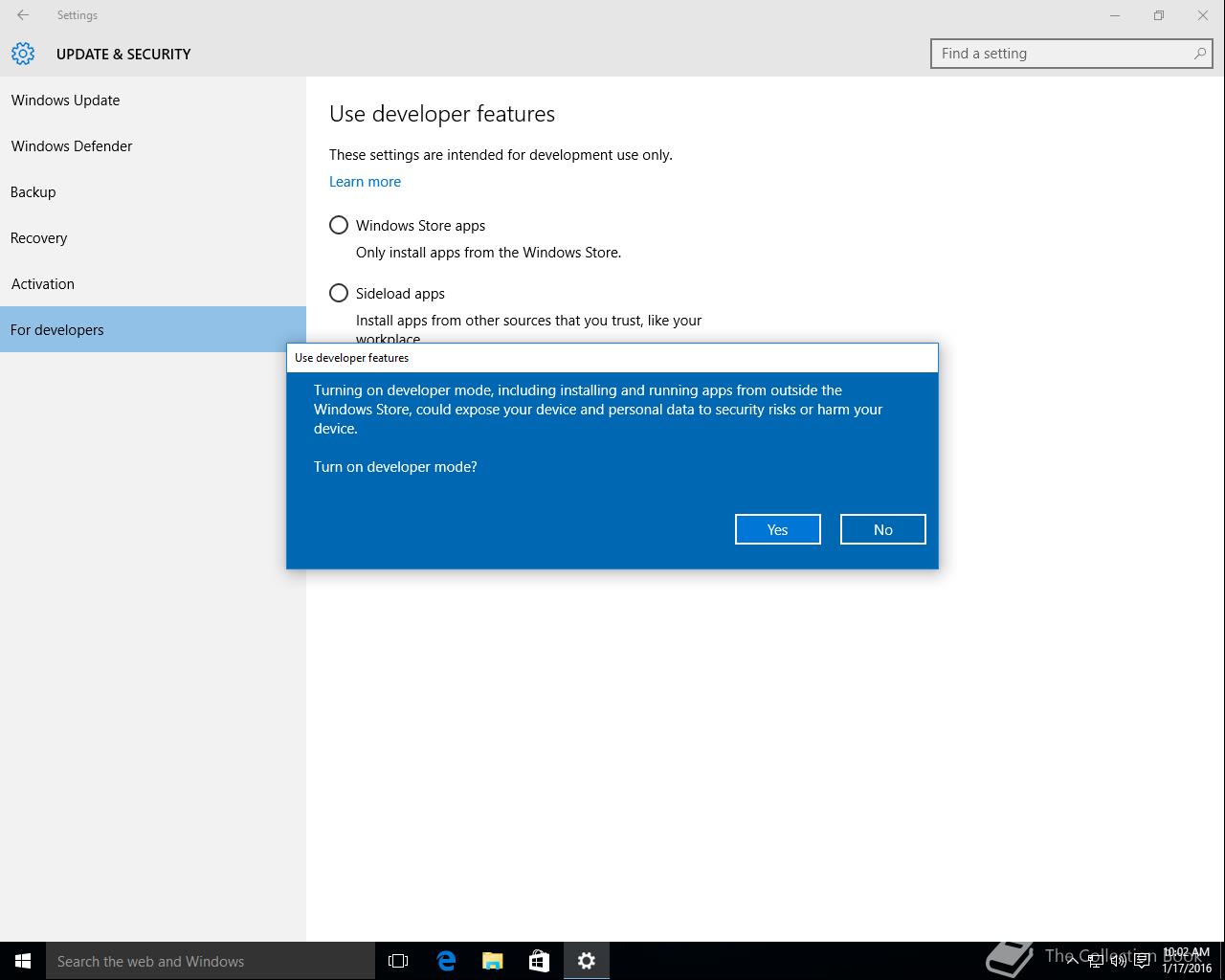Screen dimensions: 1225x980
Task: Select the Windows Store apps radio button
Action: coord(339,225)
